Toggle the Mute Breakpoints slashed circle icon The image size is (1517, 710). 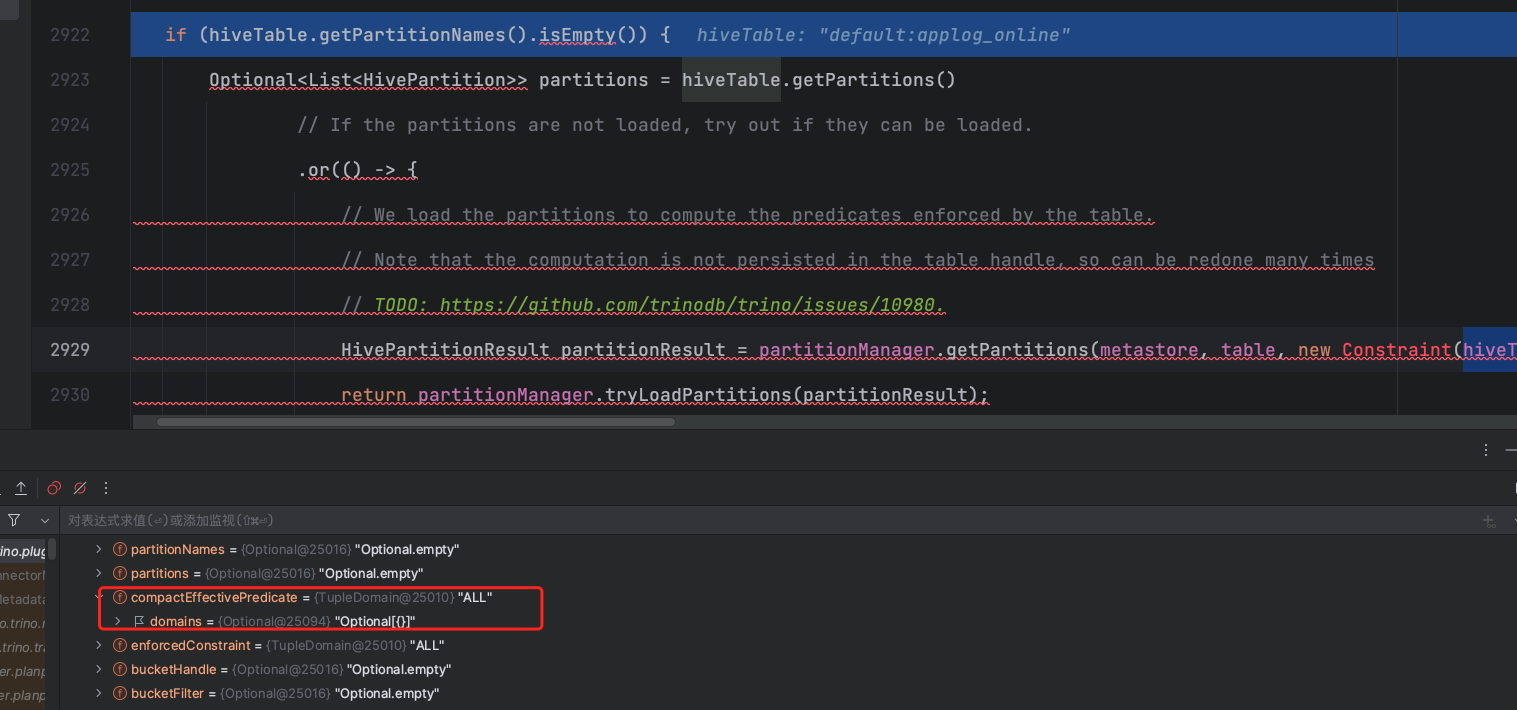point(80,488)
